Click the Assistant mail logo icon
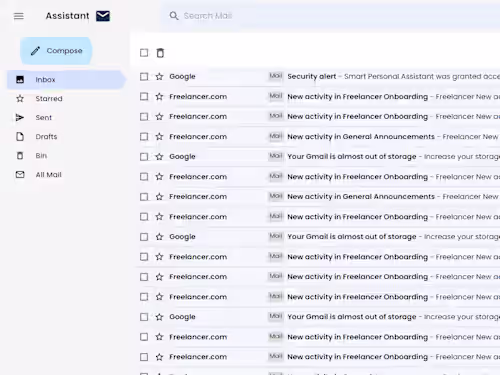Screen dimensions: 500x375 [103, 16]
